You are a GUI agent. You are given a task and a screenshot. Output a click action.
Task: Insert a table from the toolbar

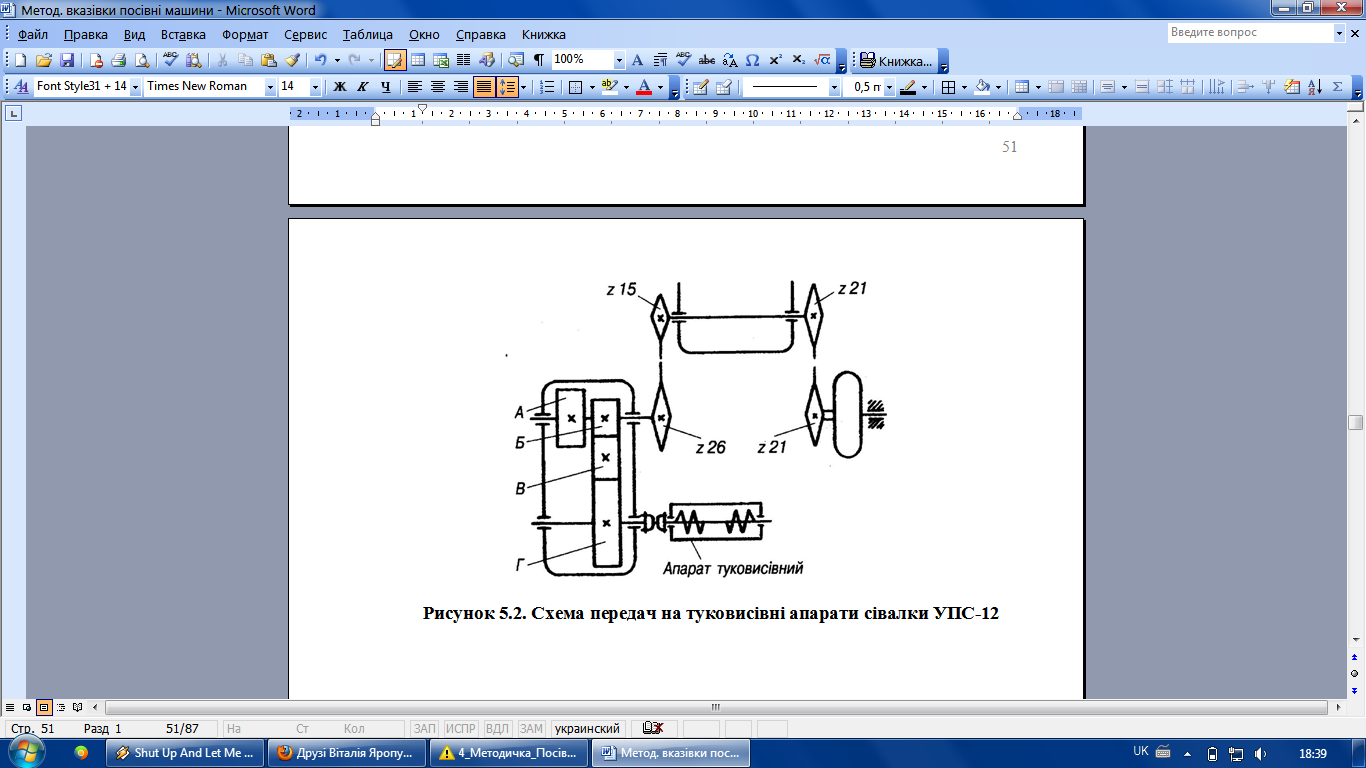[x=418, y=60]
